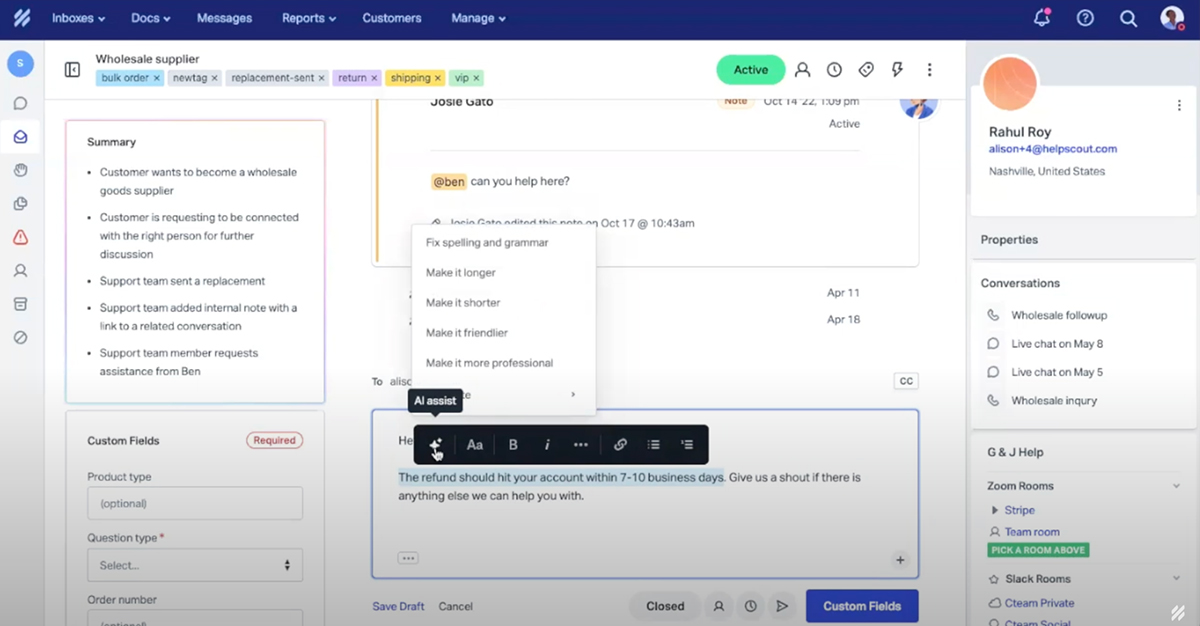The height and width of the screenshot is (626, 1200).
Task: Show the CC recipient field
Action: pos(905,381)
